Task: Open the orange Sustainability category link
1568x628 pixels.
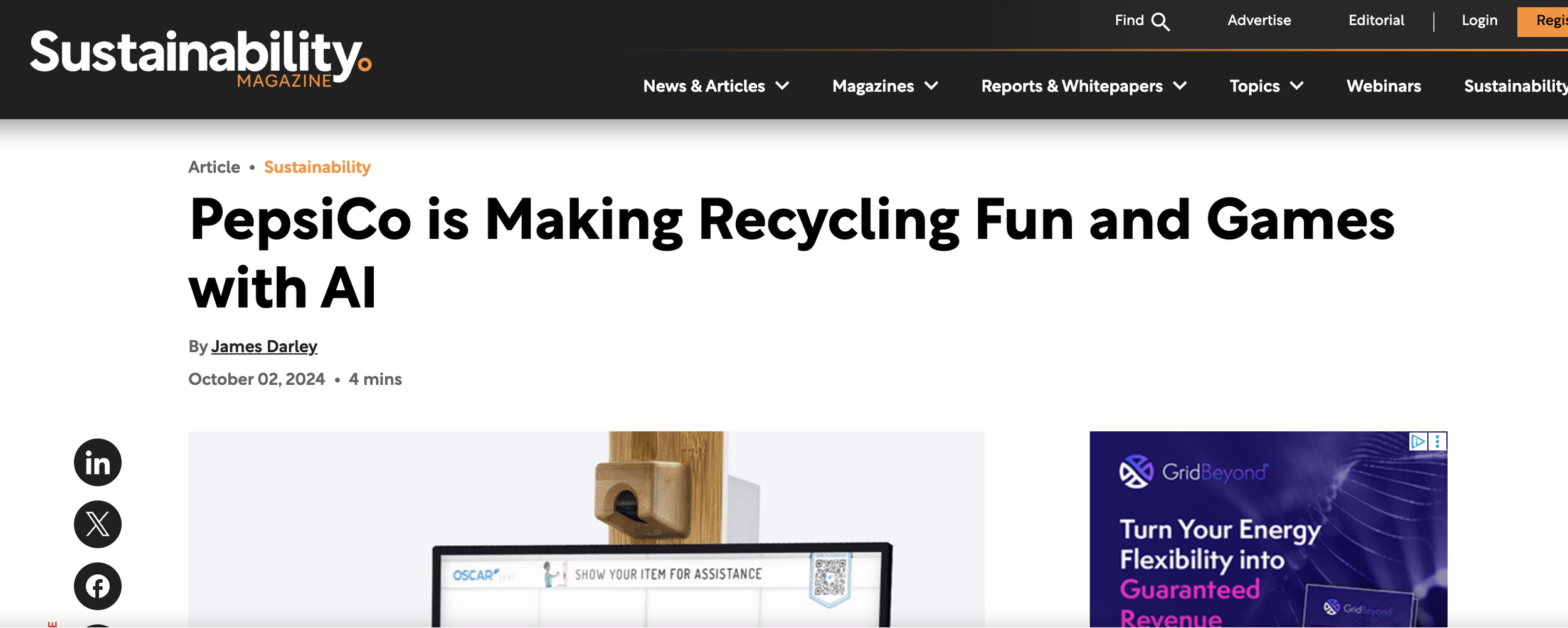Action: point(317,167)
